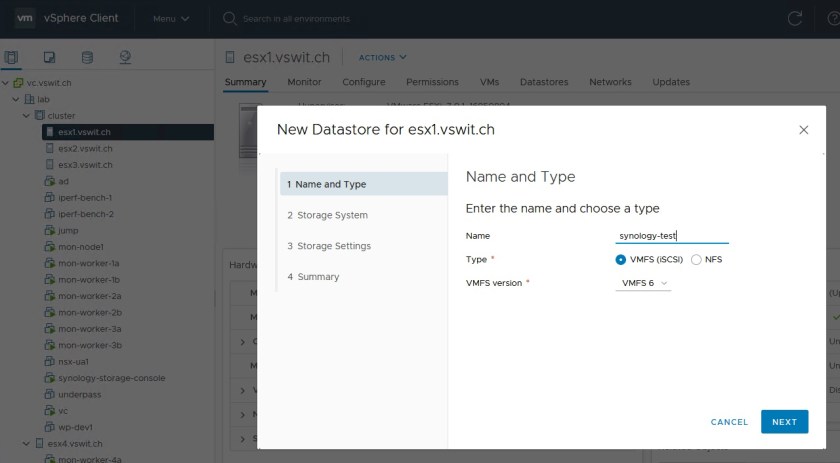
Task: Click the Hosts and Clusters inventory icon
Action: (12, 57)
